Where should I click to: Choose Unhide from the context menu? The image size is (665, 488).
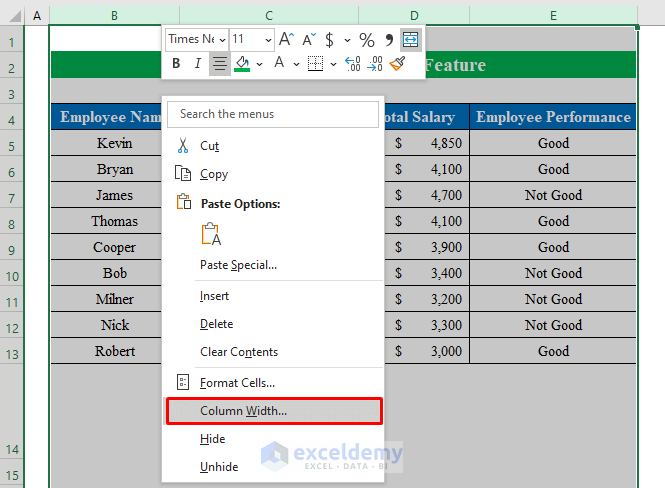[273, 467]
